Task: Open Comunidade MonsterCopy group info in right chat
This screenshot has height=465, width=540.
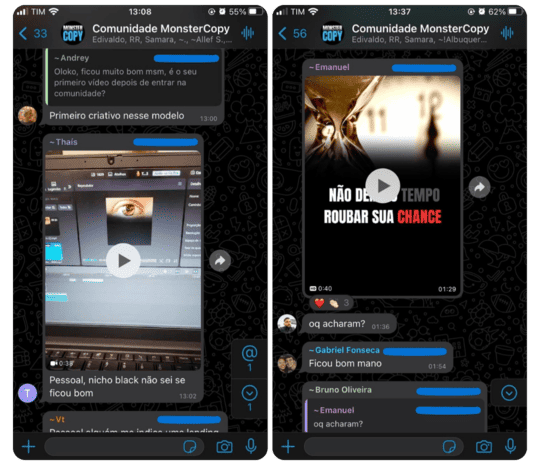Action: (x=420, y=33)
